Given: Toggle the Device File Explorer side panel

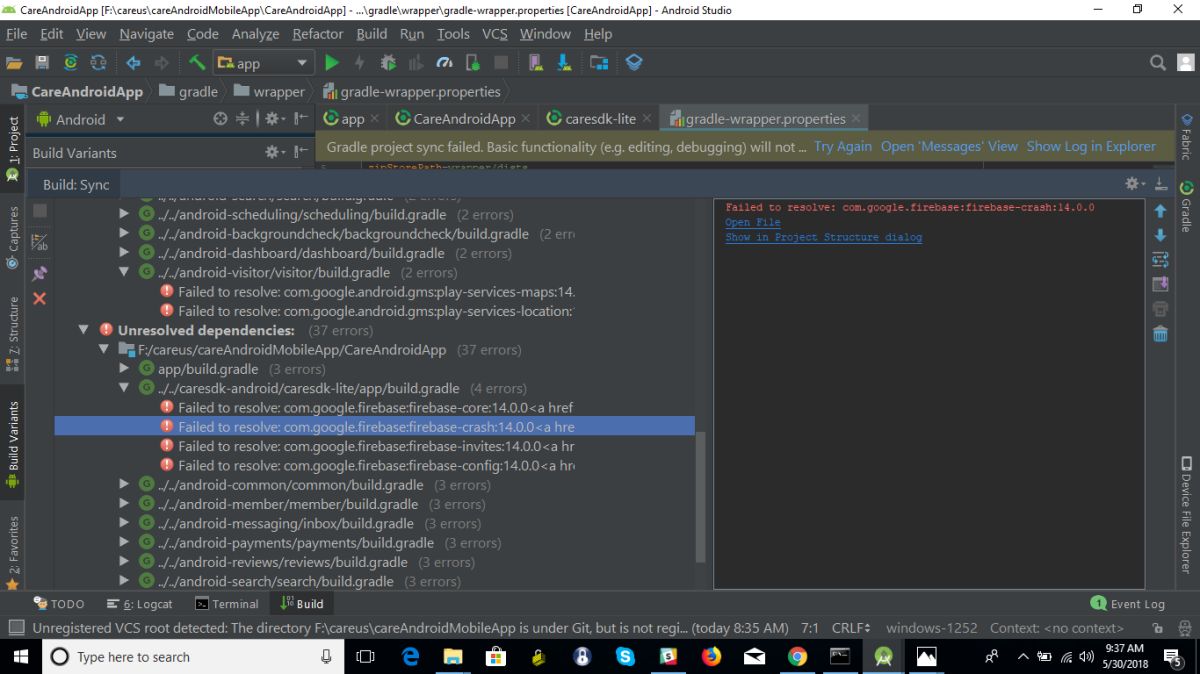Looking at the screenshot, I should 1186,514.
